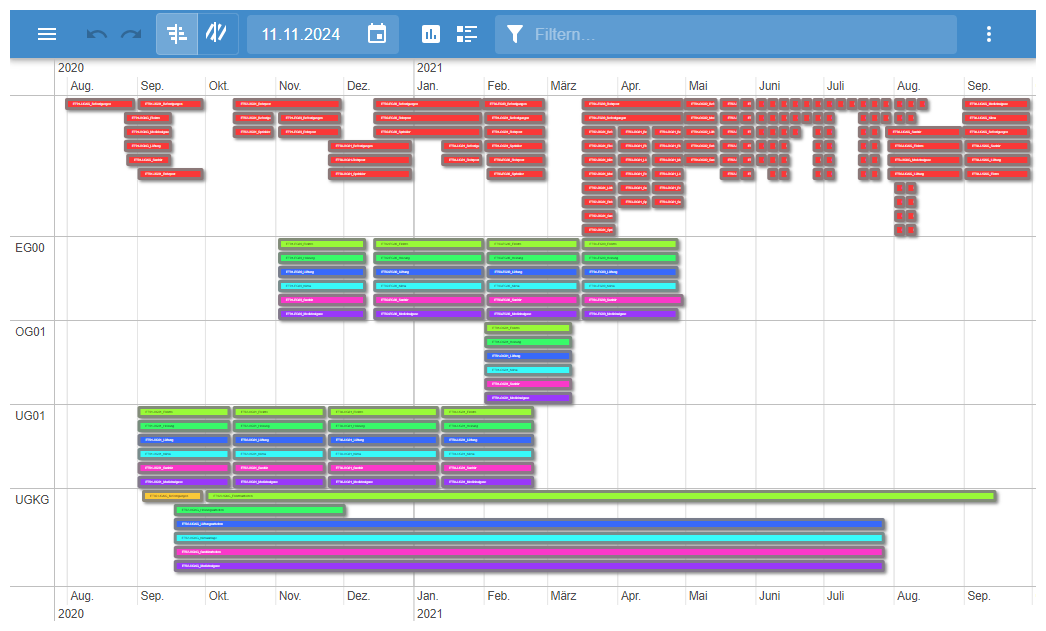The width and height of the screenshot is (1046, 631).
Task: Click the magenta bar in OG01 row
Action: click(528, 384)
